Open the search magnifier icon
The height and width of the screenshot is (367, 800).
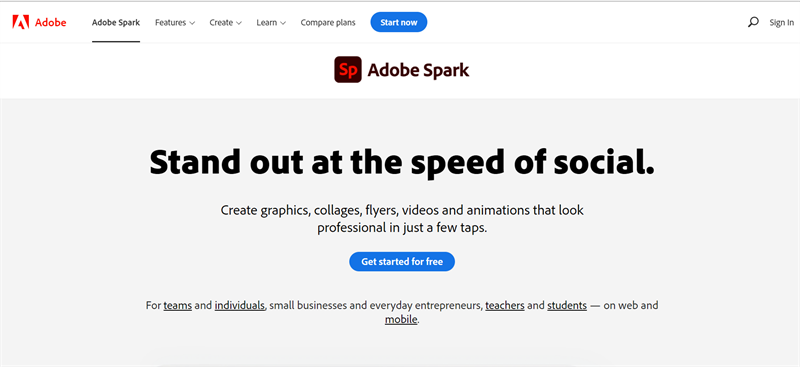click(x=753, y=22)
